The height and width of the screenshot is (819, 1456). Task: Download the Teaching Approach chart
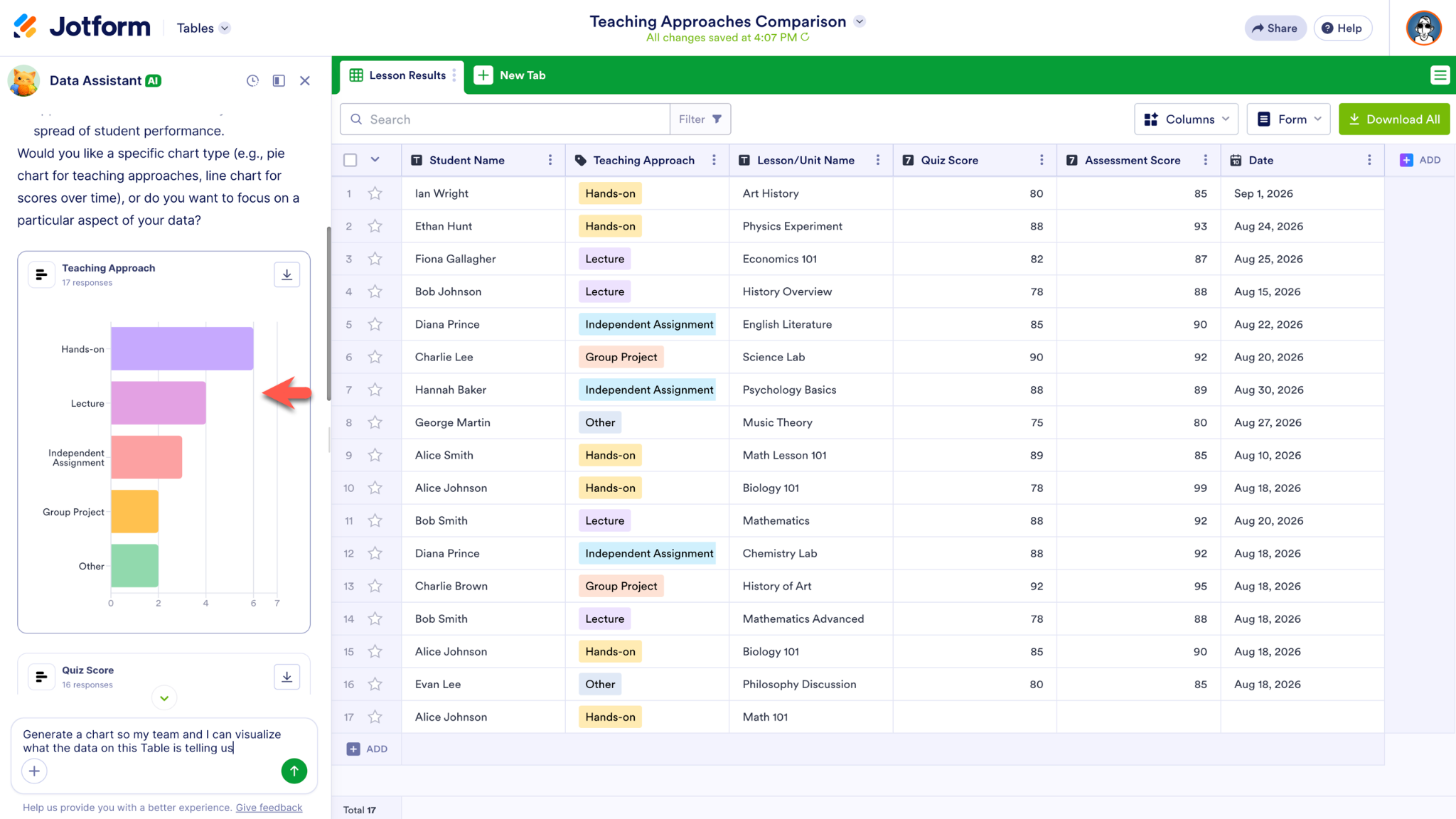pyautogui.click(x=287, y=274)
